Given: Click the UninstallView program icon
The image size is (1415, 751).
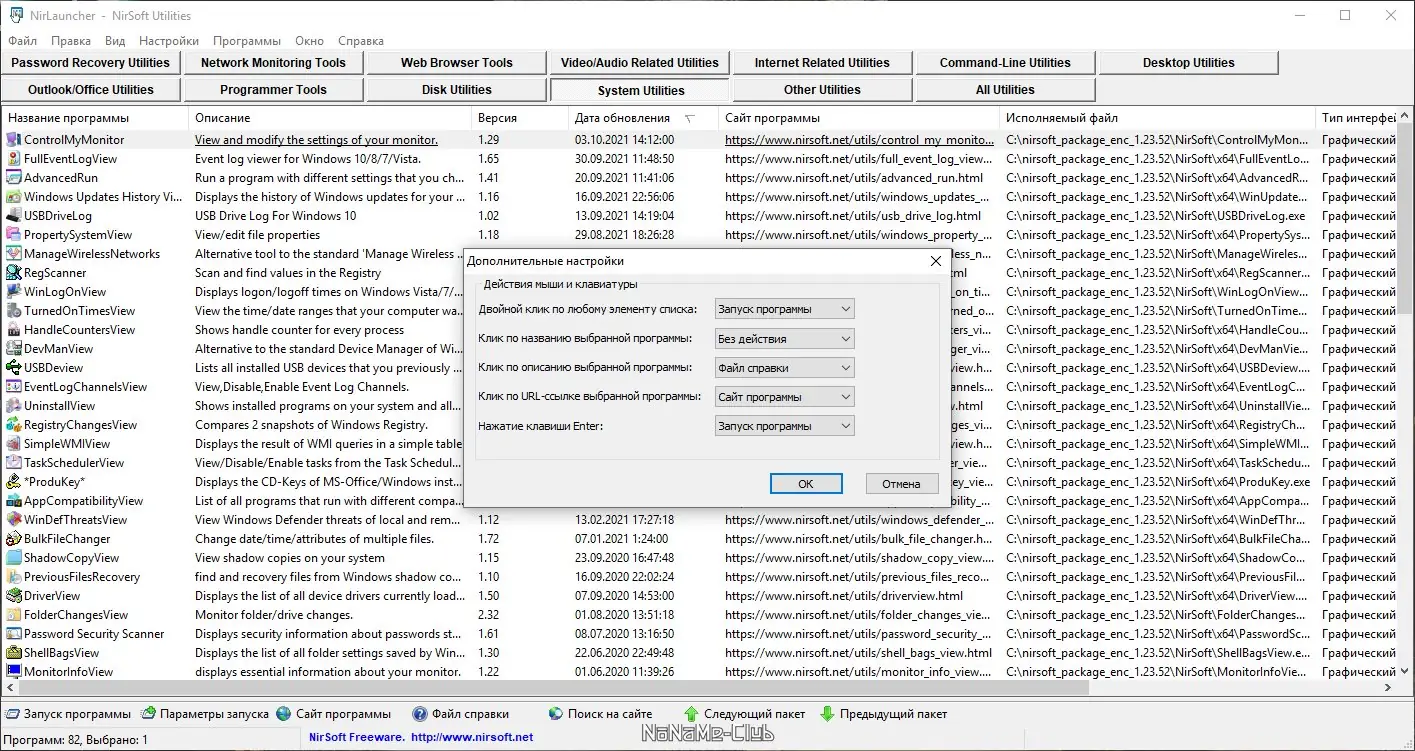Looking at the screenshot, I should 13,406.
